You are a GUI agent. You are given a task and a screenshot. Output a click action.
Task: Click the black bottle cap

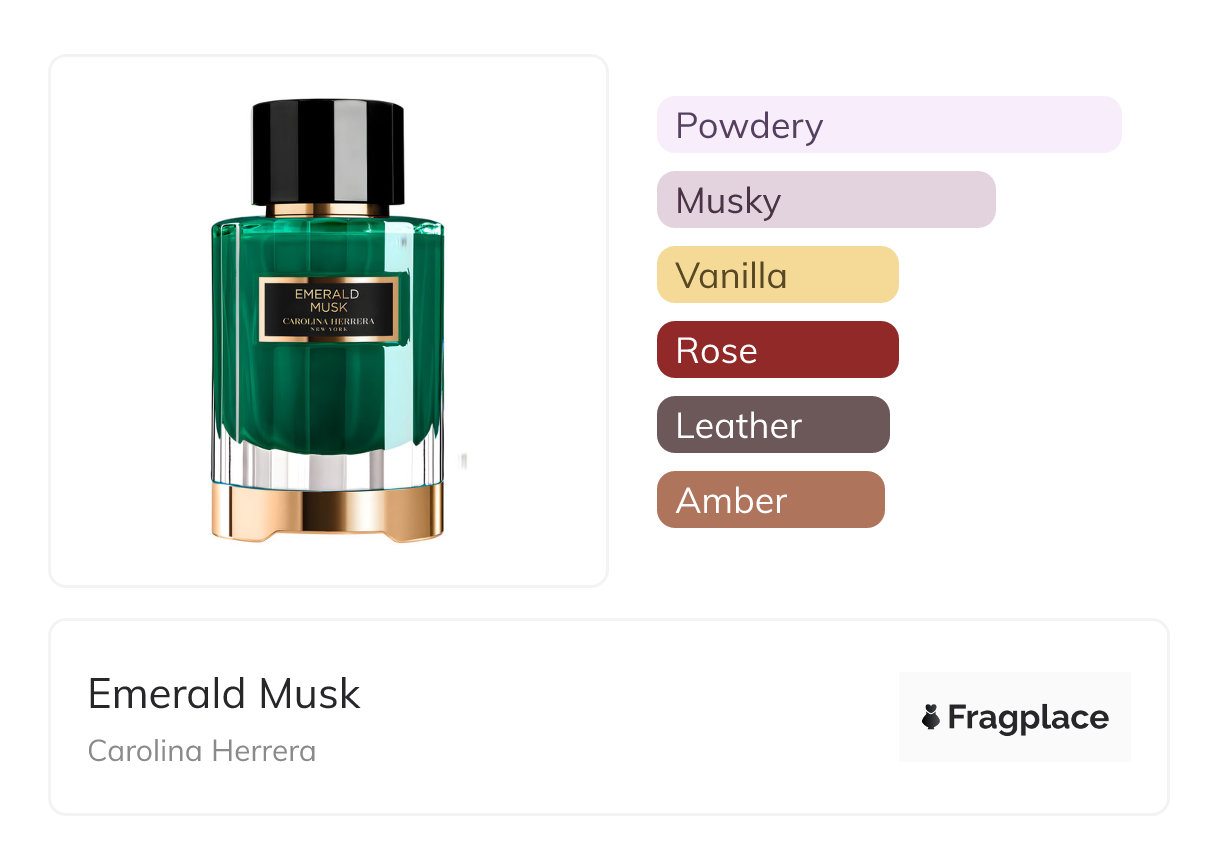click(328, 151)
